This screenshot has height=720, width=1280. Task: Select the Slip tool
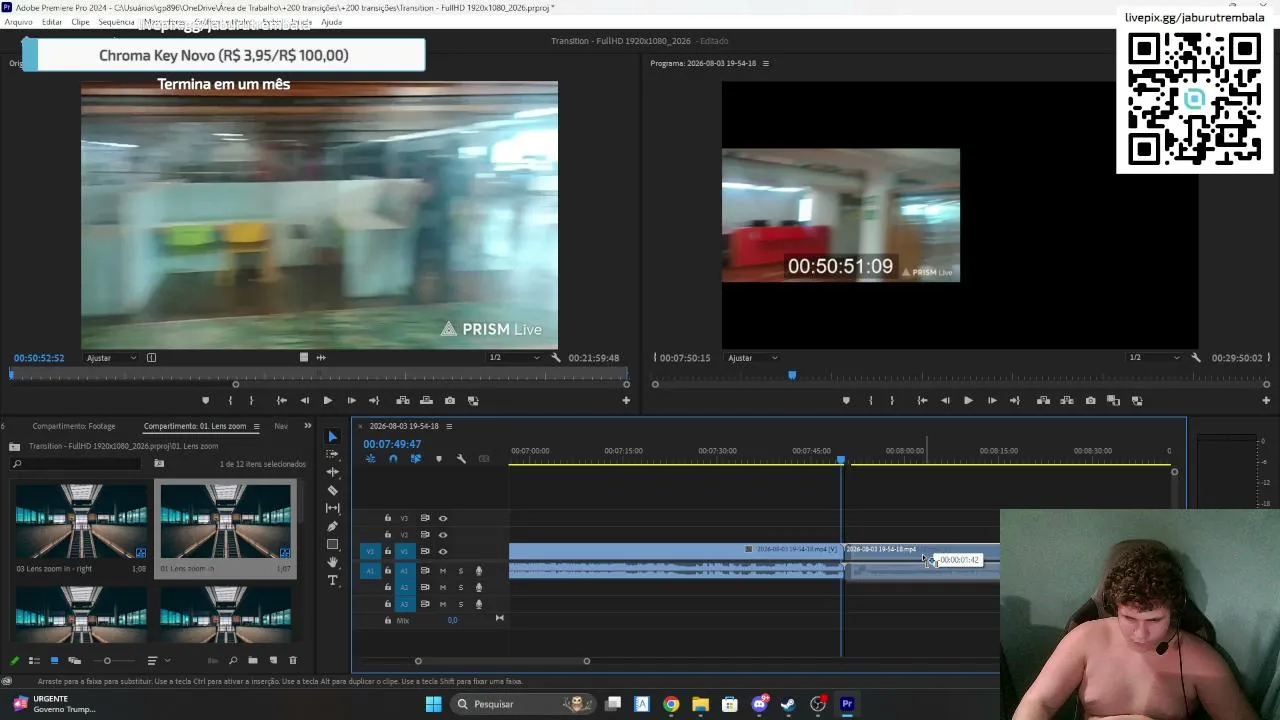click(x=333, y=508)
